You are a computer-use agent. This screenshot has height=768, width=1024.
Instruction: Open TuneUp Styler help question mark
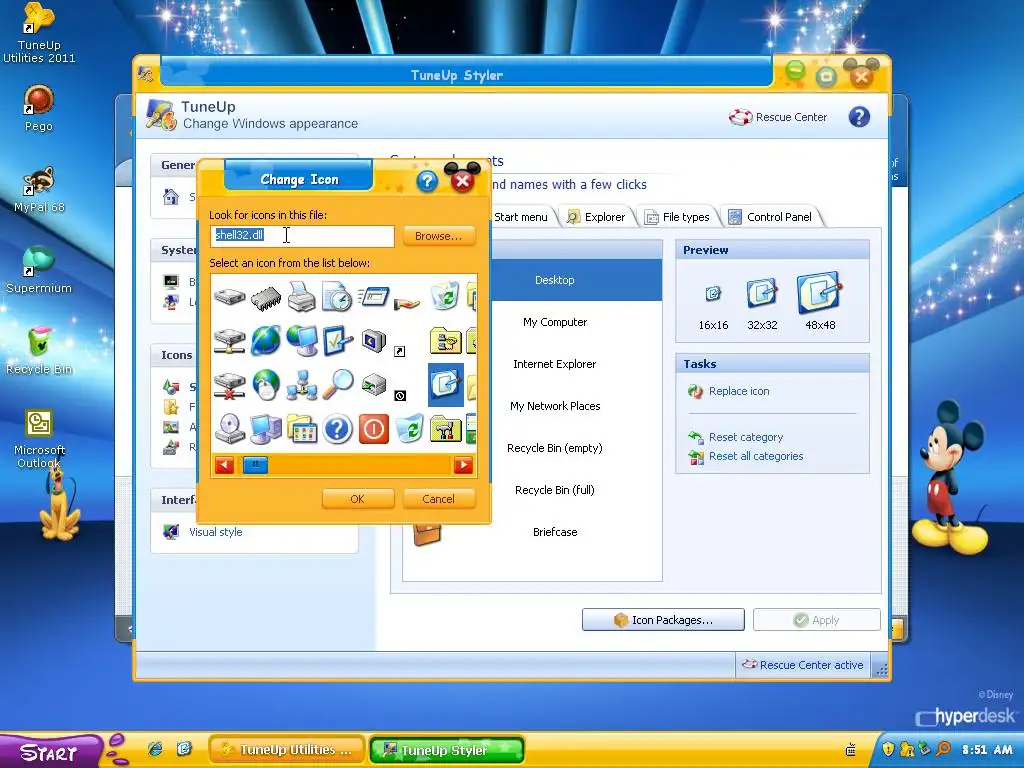(x=859, y=117)
